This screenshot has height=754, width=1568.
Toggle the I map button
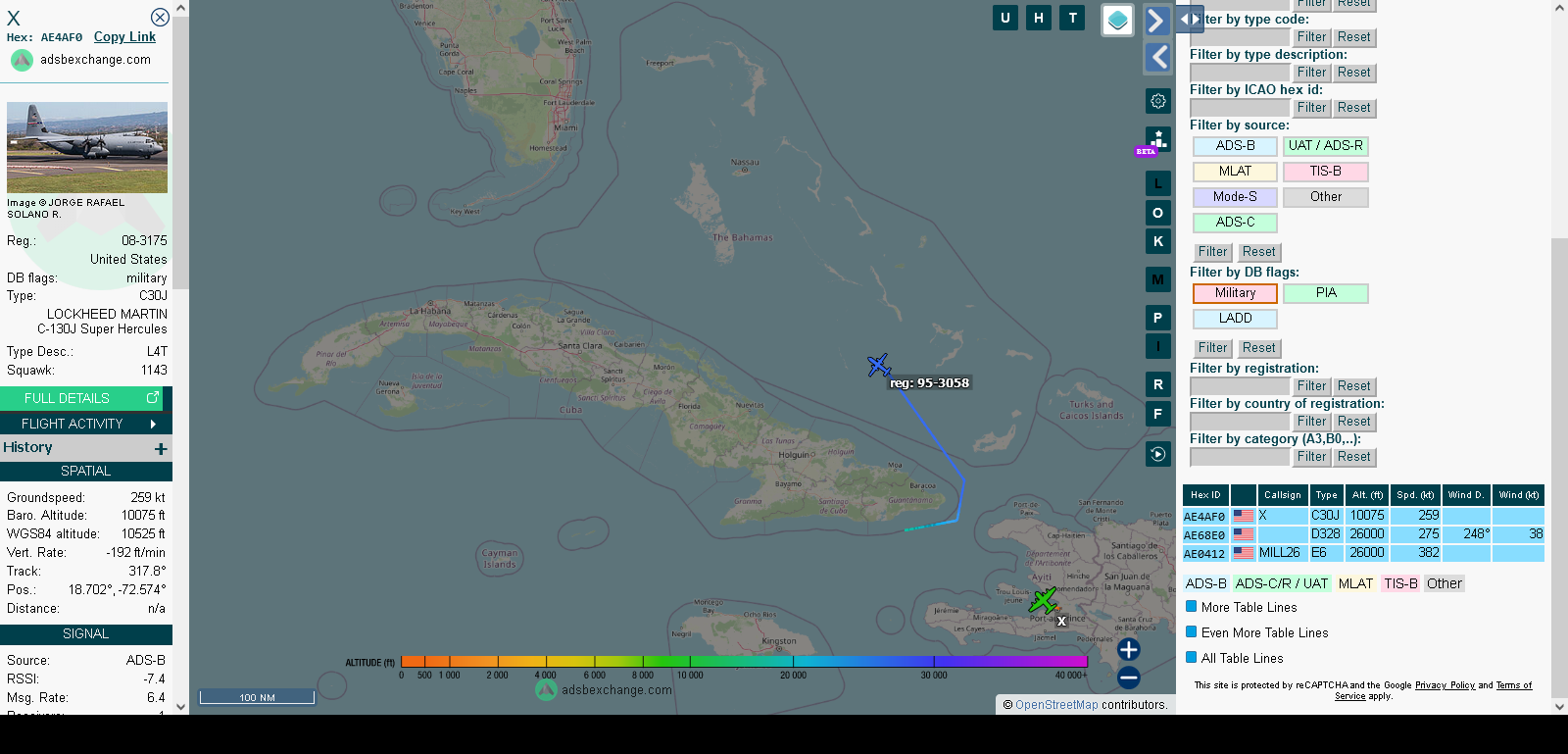pos(1158,346)
